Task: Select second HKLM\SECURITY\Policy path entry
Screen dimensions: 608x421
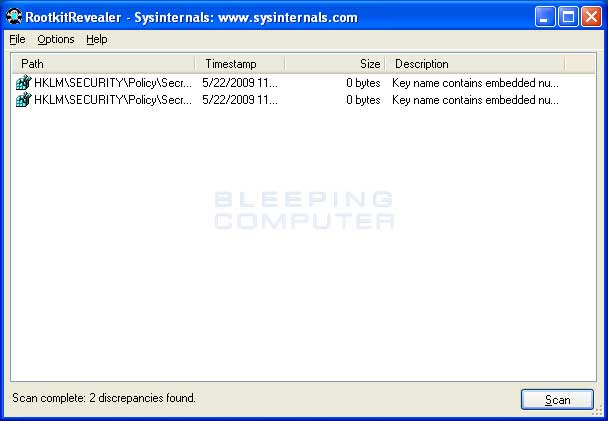Action: (x=112, y=100)
